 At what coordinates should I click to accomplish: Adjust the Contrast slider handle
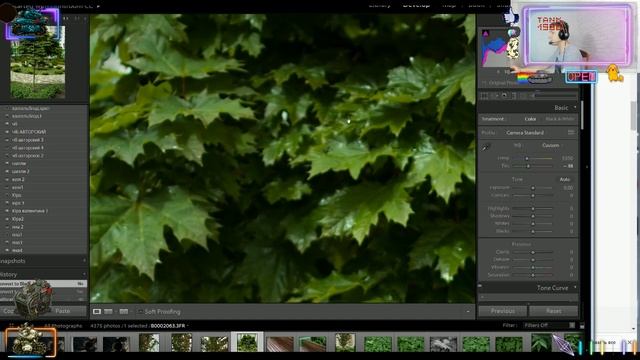[x=533, y=196]
